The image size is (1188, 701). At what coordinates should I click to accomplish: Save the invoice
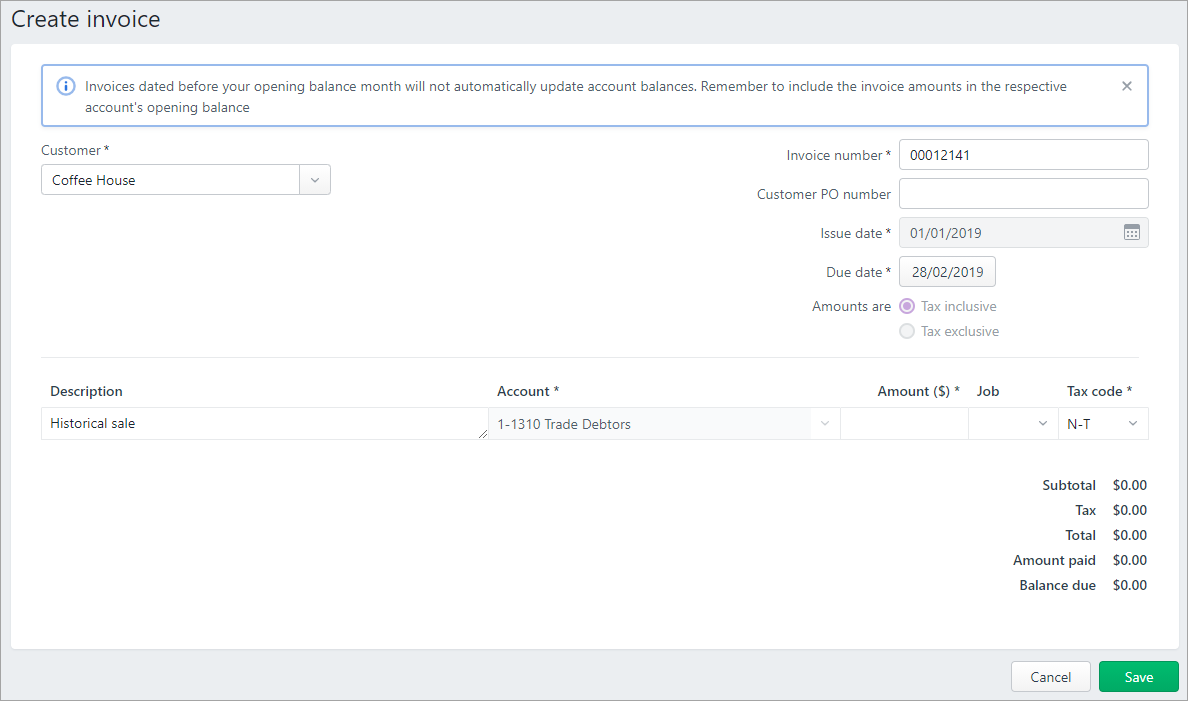[x=1138, y=676]
